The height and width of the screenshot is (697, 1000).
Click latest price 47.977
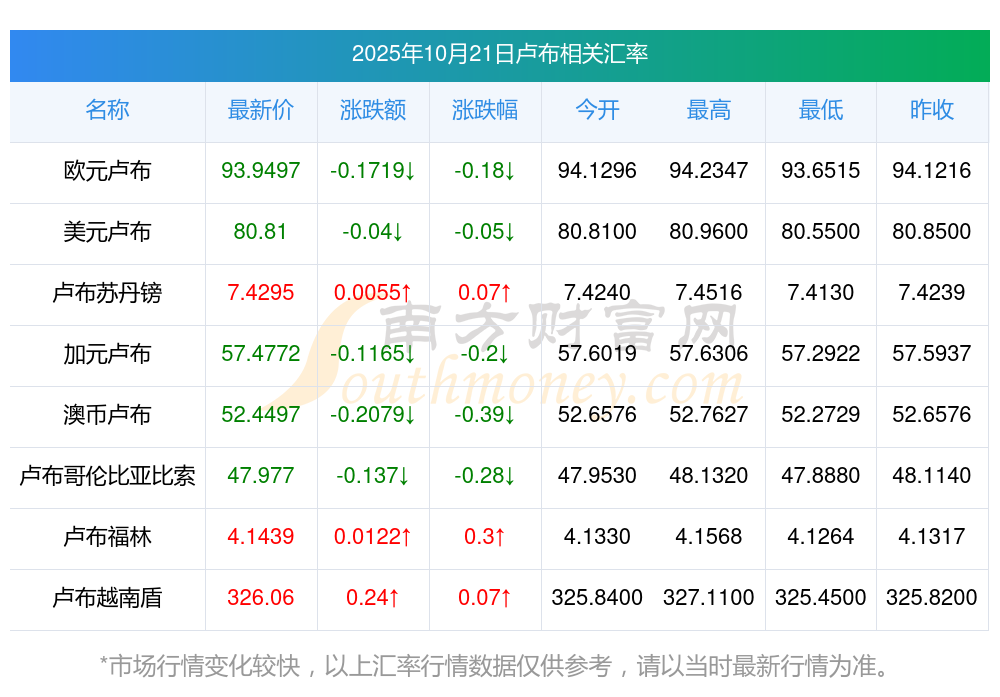(x=260, y=476)
